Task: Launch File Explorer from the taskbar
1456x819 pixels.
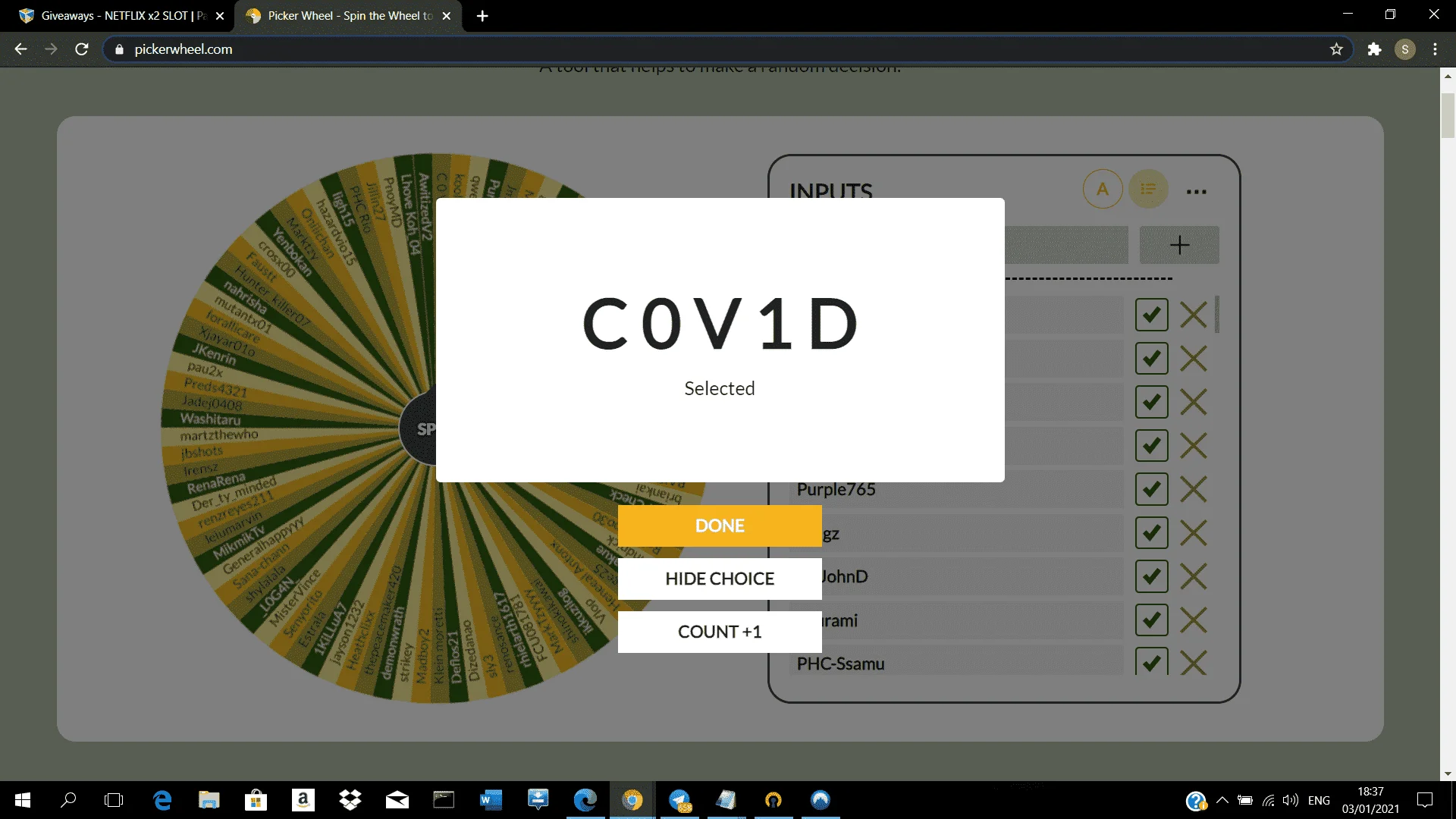Action: pyautogui.click(x=209, y=800)
